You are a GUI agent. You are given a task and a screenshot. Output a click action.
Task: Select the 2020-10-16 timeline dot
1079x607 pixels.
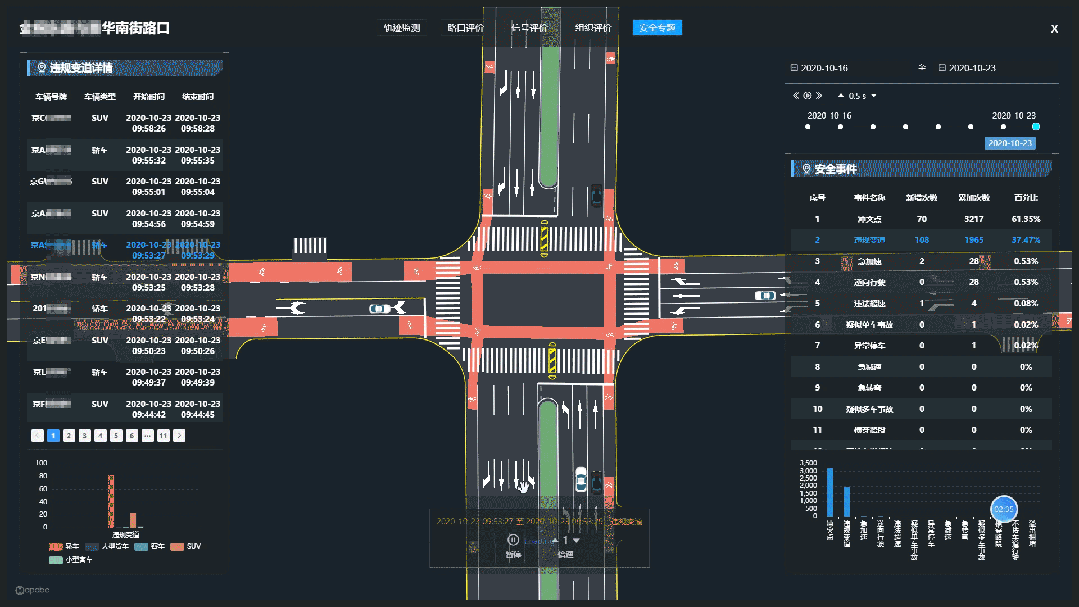808,127
